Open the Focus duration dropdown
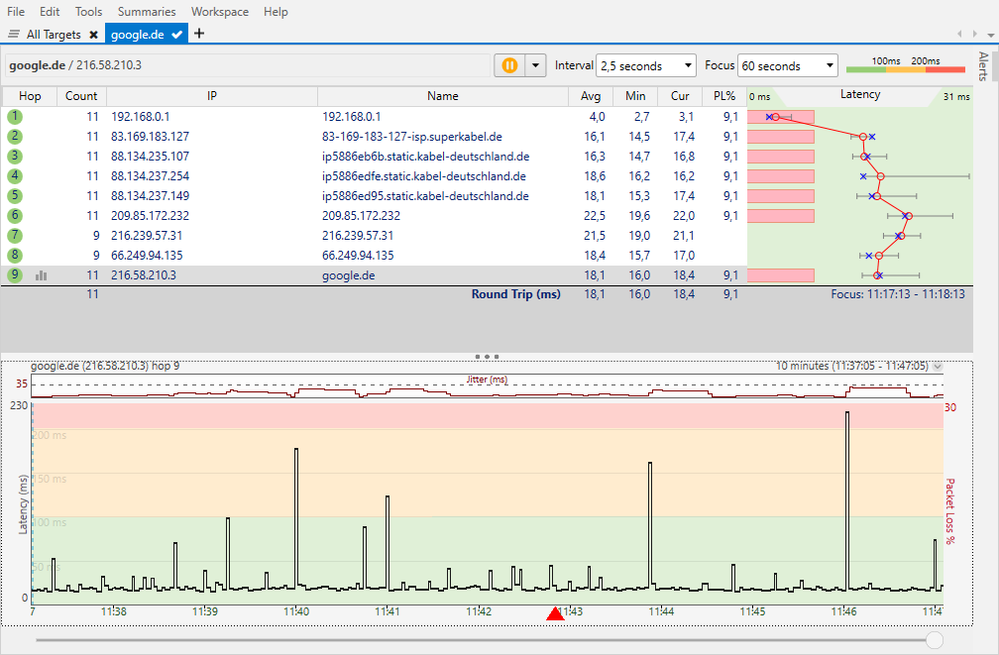The width and height of the screenshot is (999, 655). [787, 64]
